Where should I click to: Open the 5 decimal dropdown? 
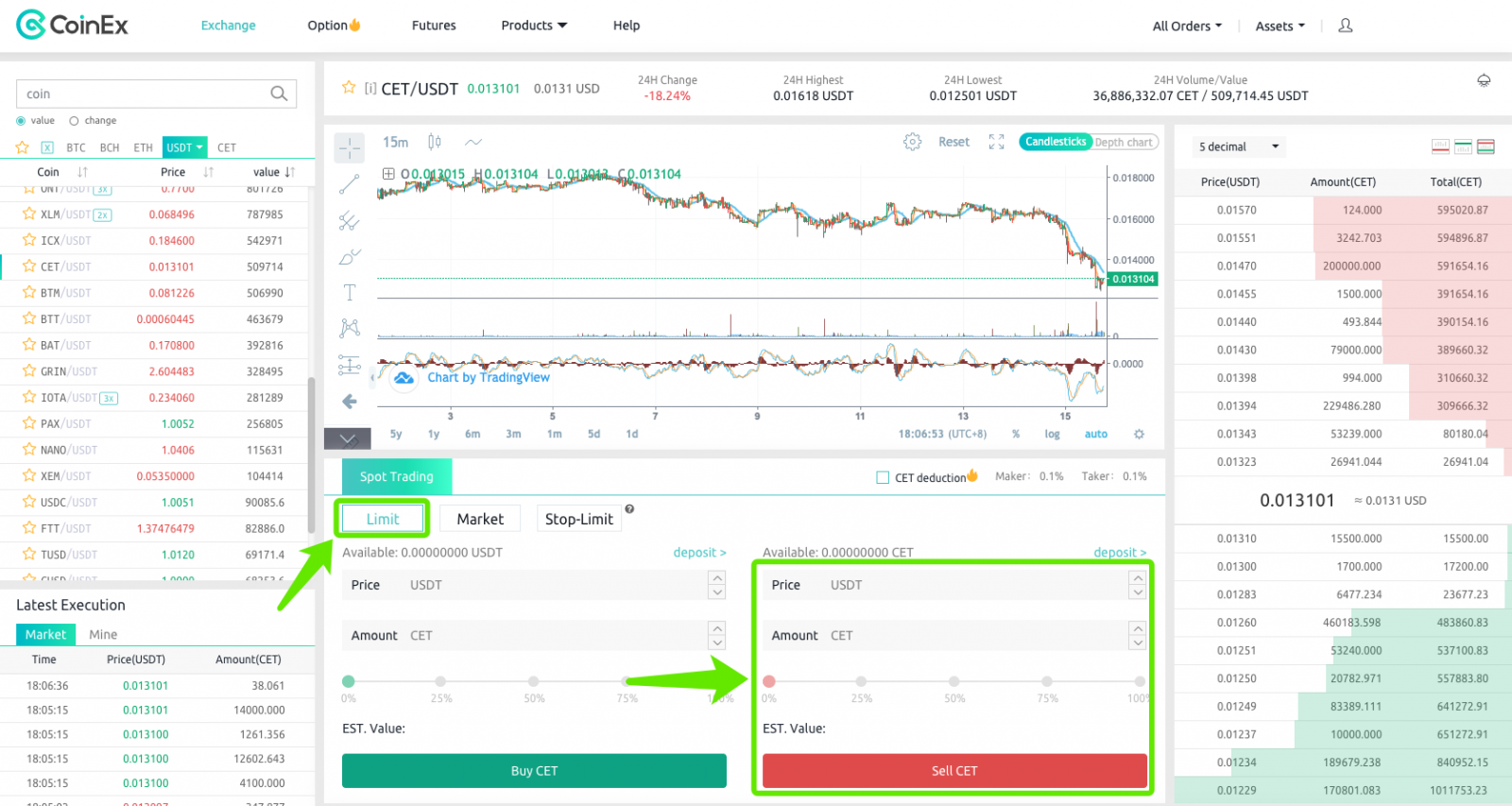point(1238,146)
